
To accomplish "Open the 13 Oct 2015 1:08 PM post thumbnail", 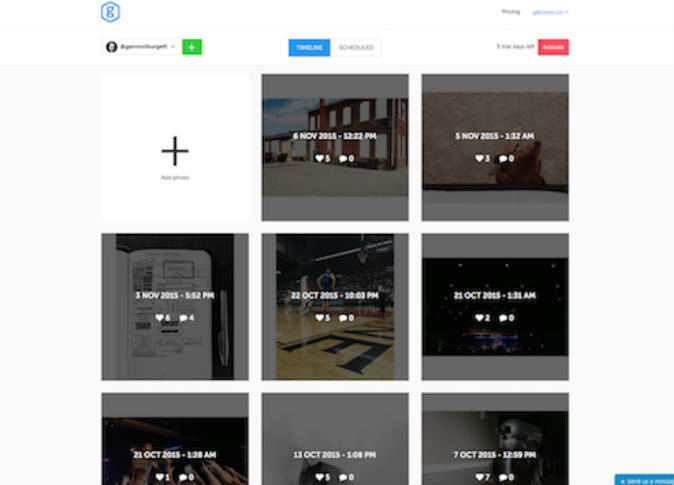I will (335, 440).
